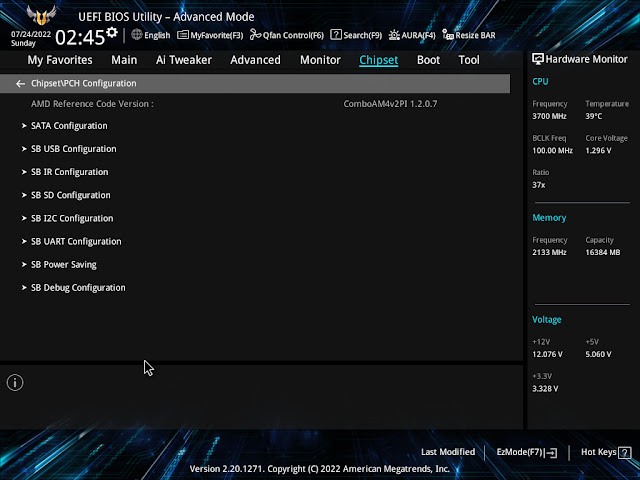Open Search(F9)
The width and height of the screenshot is (640, 480).
[356, 35]
